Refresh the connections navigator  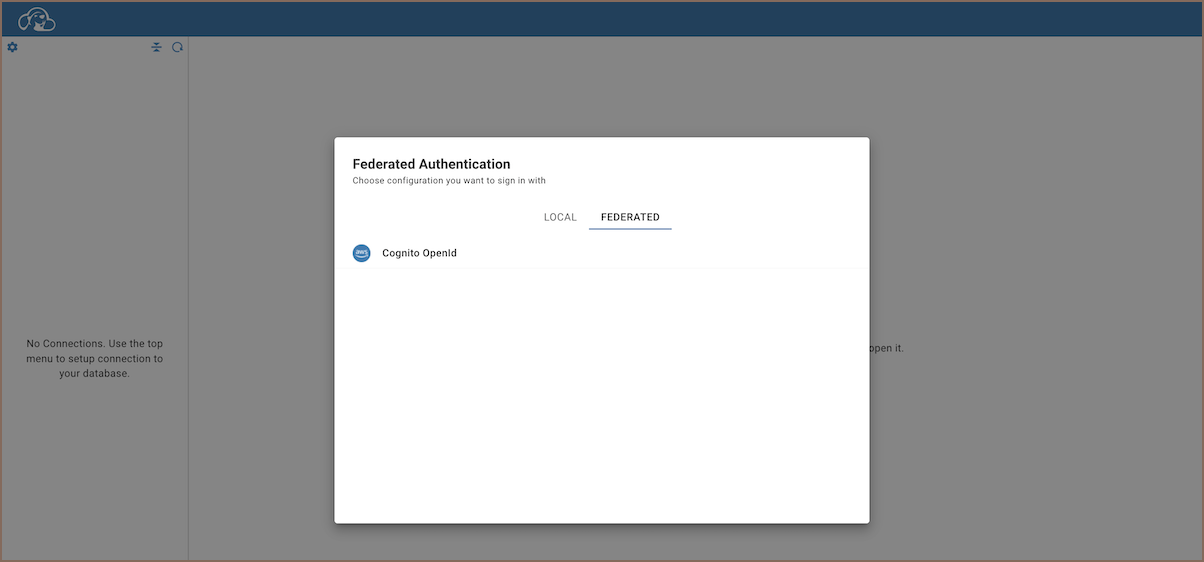coord(177,47)
